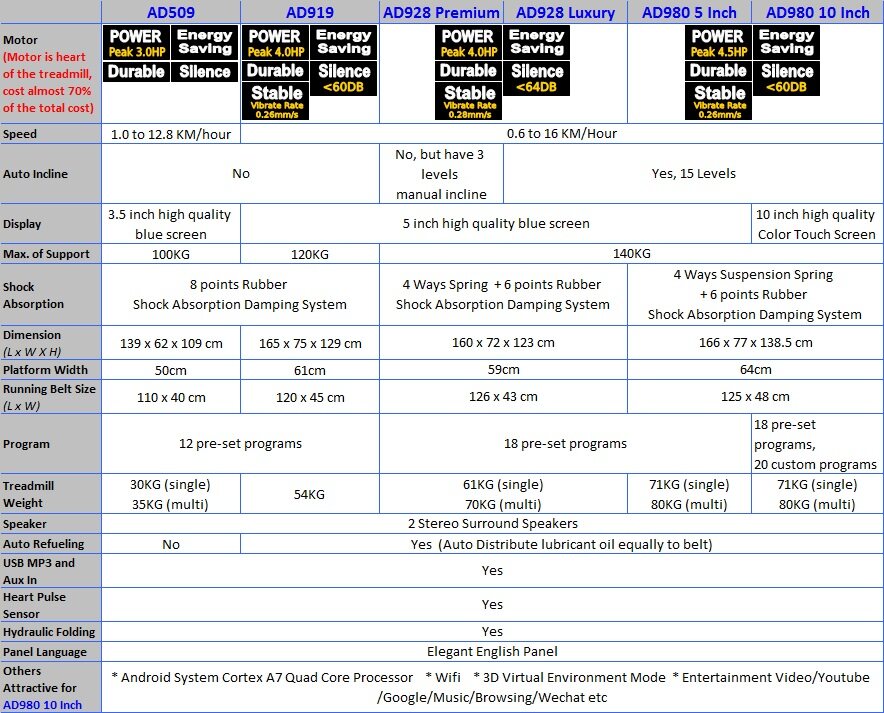The width and height of the screenshot is (884, 713).
Task: Click the Hydraulic Folding row label
Action: point(49,632)
